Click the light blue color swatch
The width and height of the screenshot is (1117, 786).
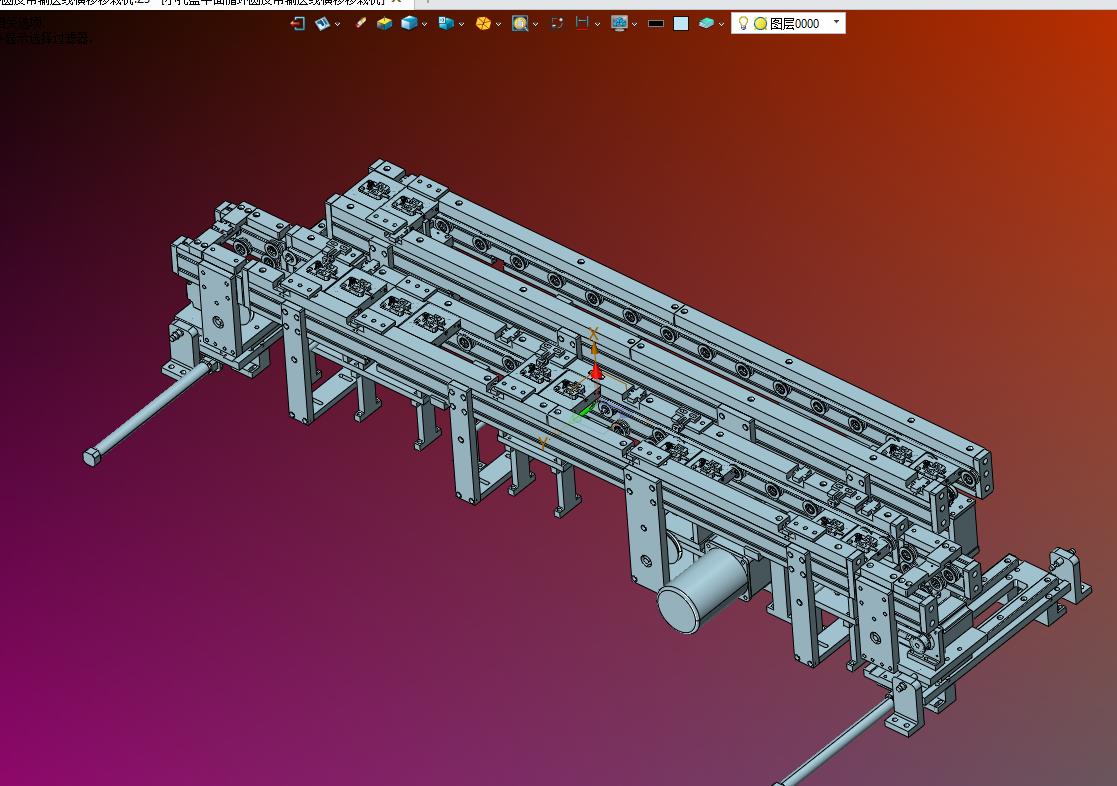[x=681, y=24]
